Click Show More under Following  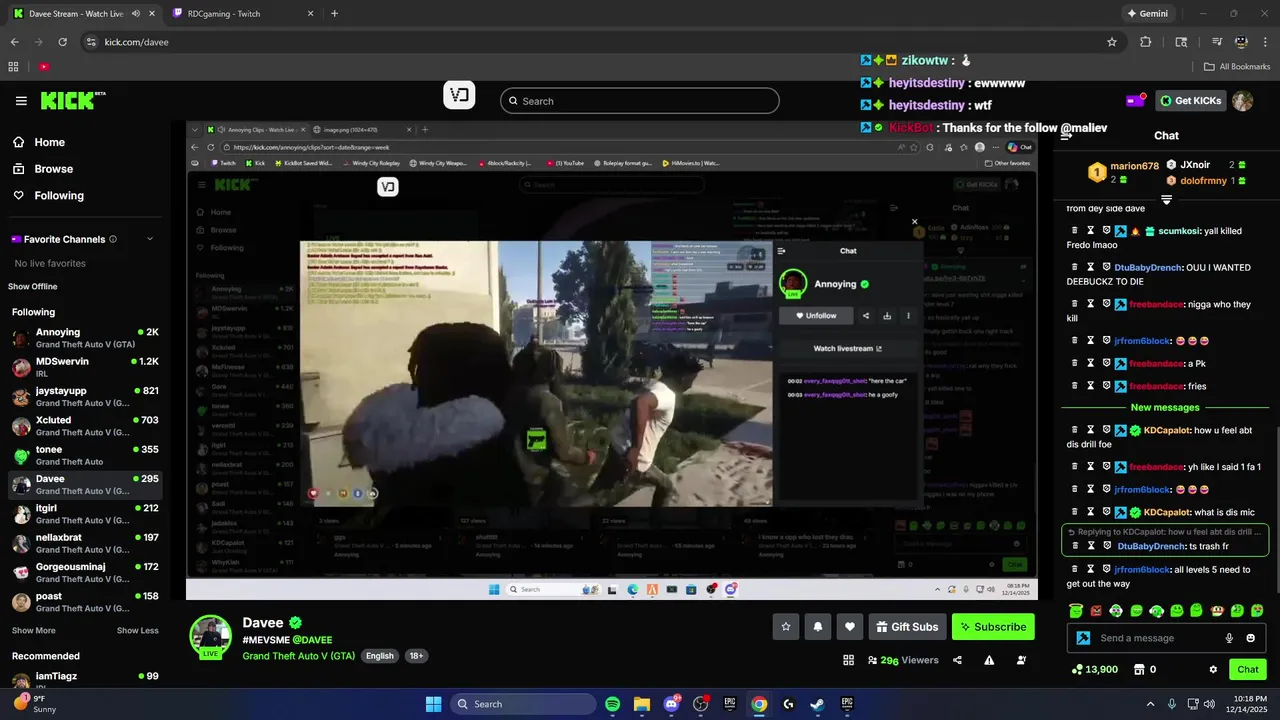(34, 631)
